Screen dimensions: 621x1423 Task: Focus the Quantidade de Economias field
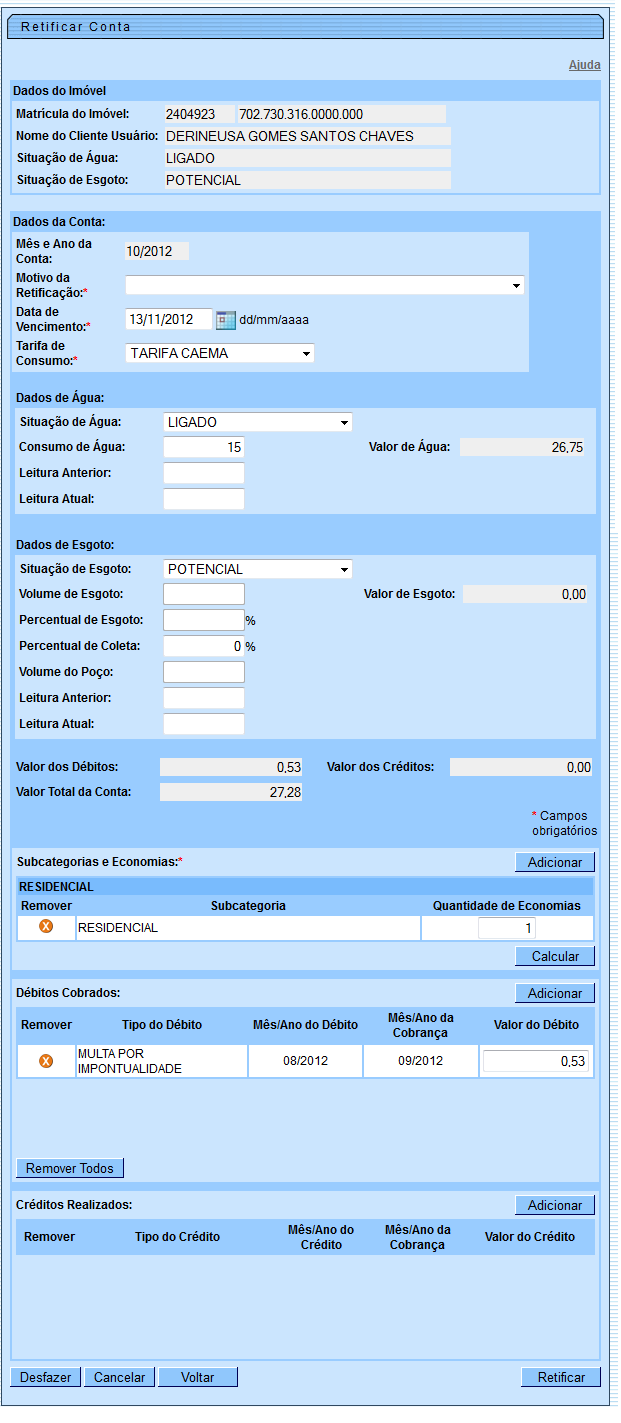coord(507,928)
